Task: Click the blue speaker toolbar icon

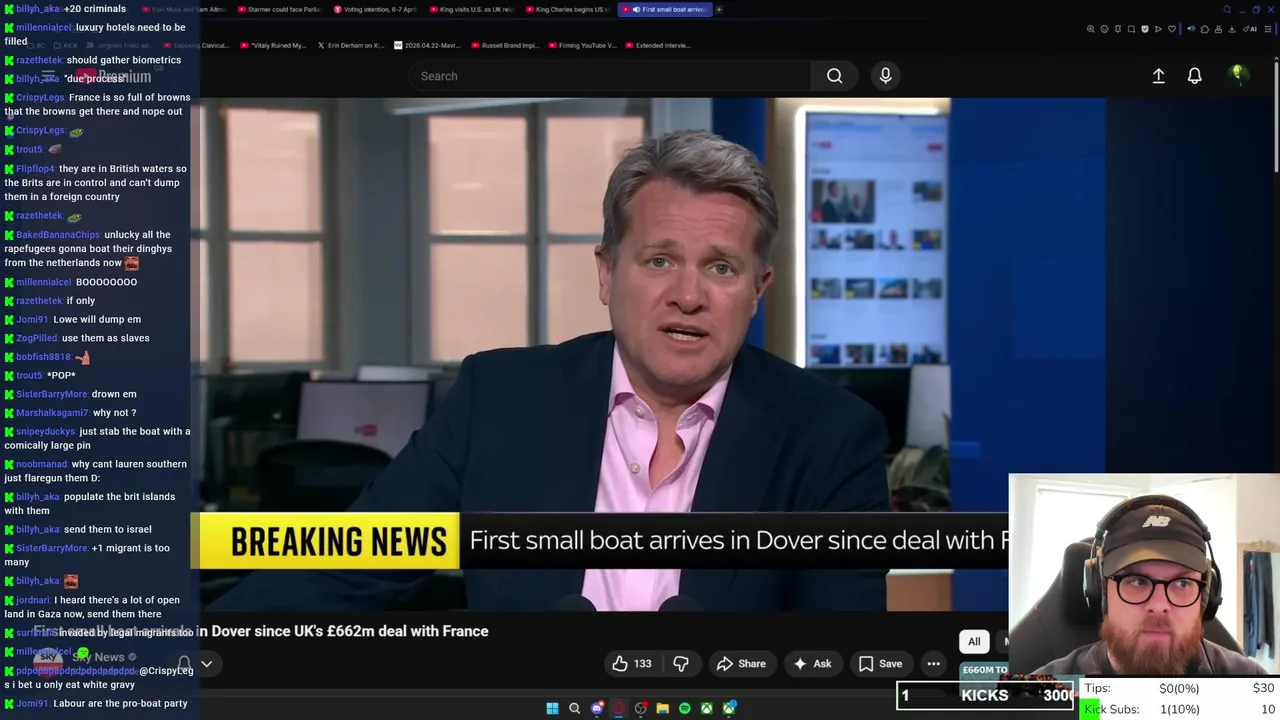Action: click(x=1191, y=29)
